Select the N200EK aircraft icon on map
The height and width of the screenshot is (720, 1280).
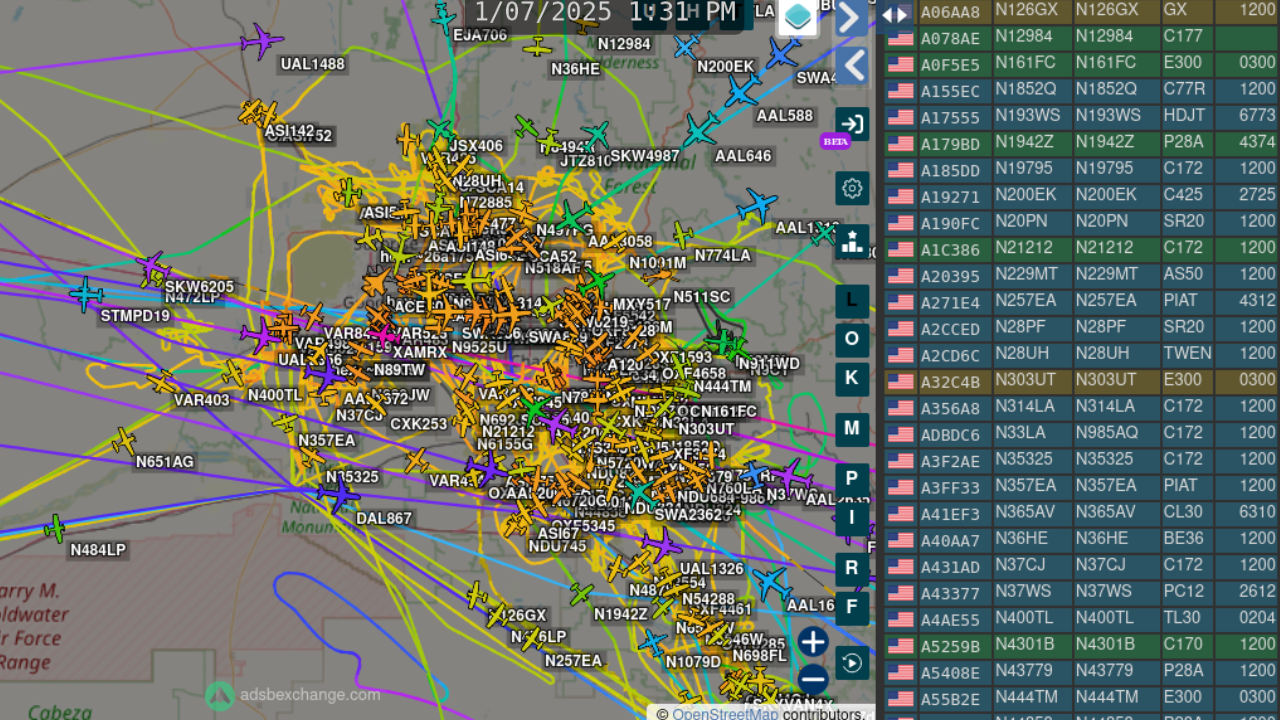pos(686,46)
